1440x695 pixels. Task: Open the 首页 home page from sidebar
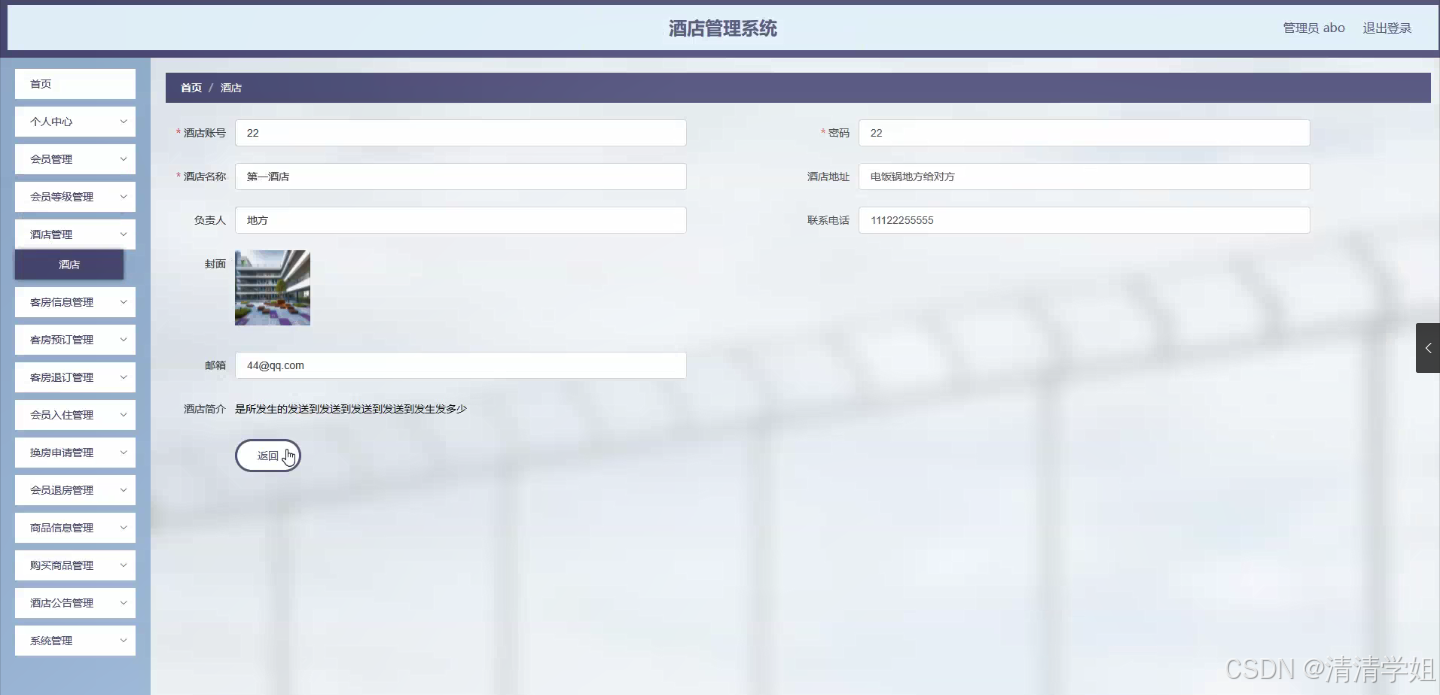pos(74,84)
